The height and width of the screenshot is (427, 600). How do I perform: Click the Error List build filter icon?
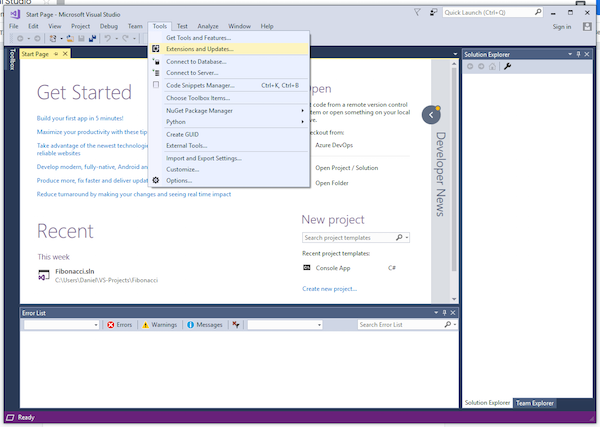point(236,324)
